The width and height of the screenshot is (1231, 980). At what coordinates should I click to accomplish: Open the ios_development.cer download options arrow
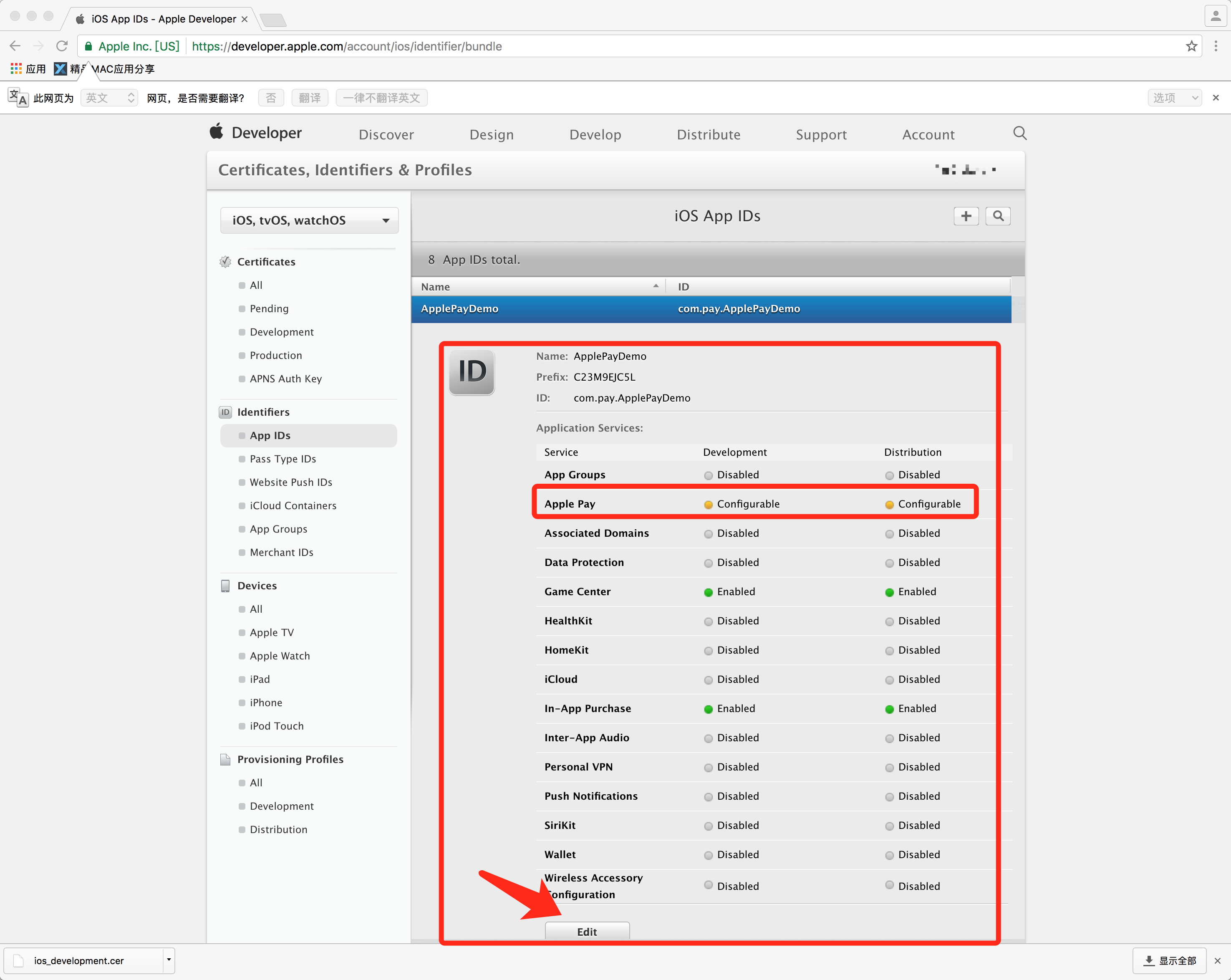(x=169, y=960)
